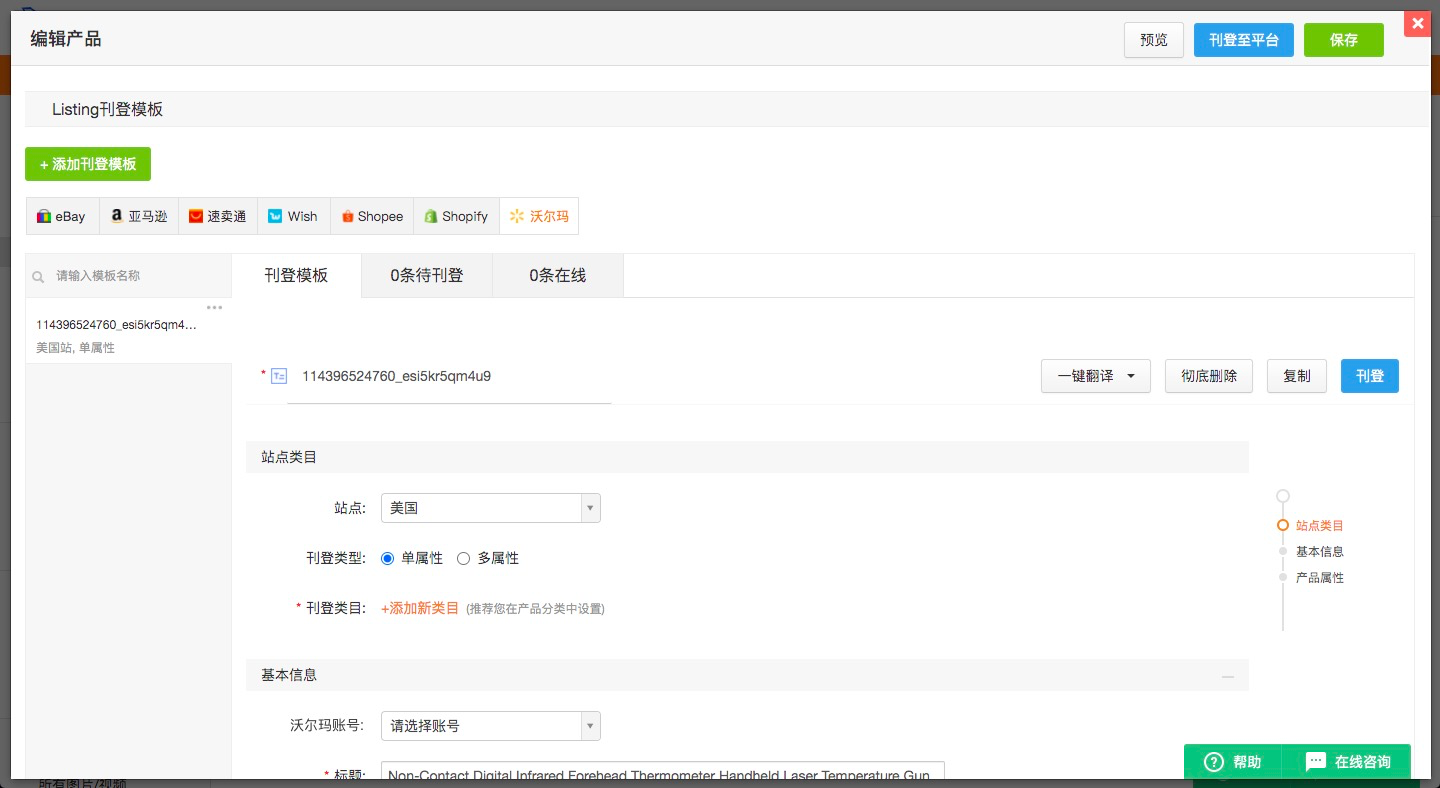This screenshot has width=1440, height=788.
Task: Select the 单属性 radio button
Action: pyautogui.click(x=388, y=559)
